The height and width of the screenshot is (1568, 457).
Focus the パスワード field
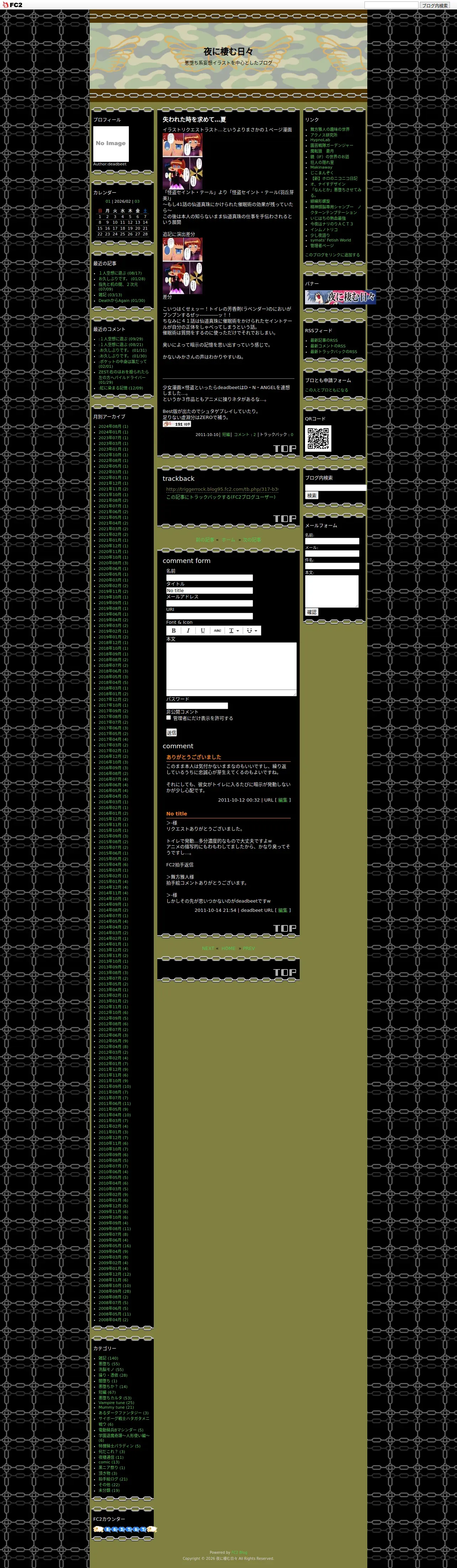coord(198,706)
